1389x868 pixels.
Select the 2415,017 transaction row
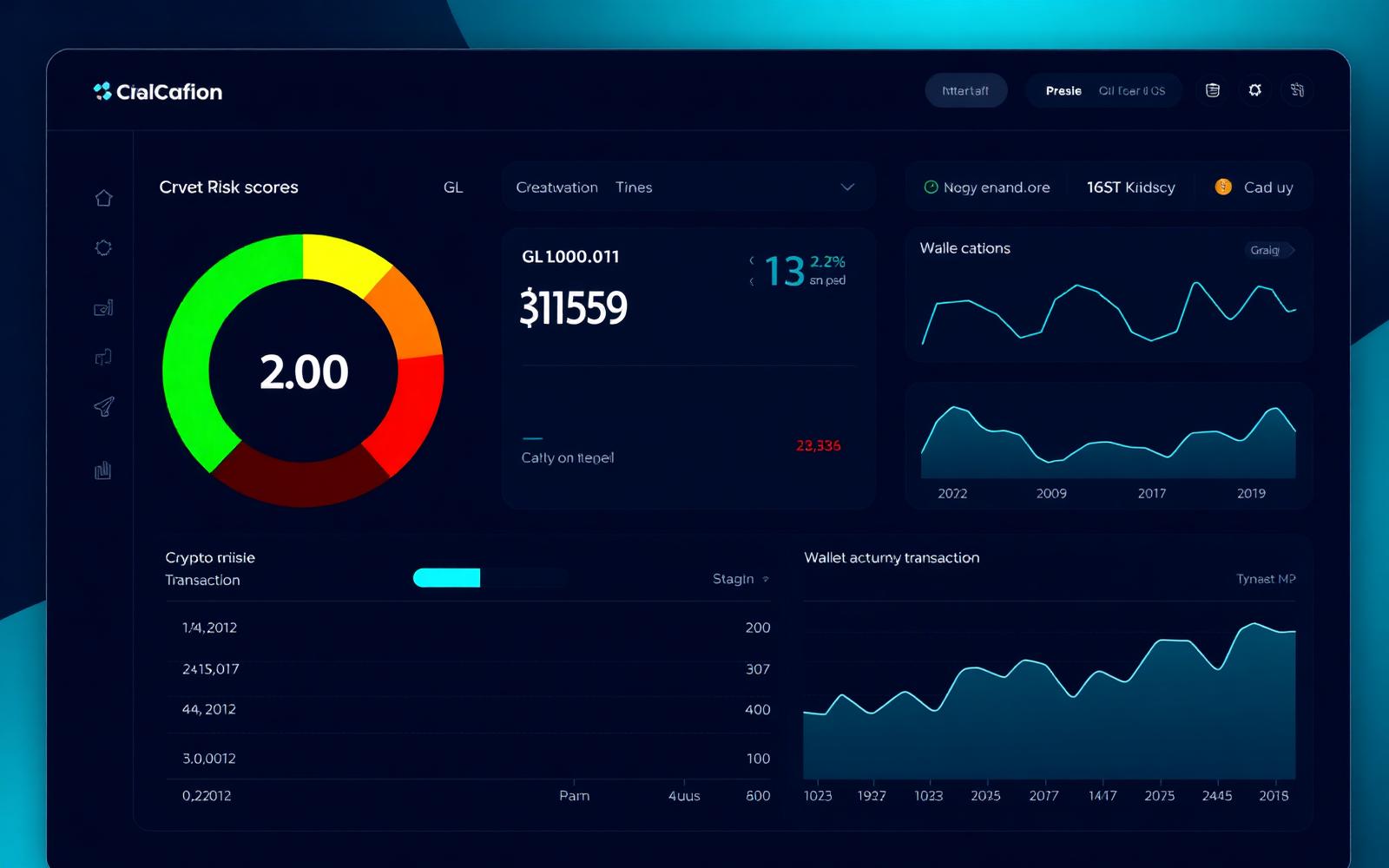[469, 669]
